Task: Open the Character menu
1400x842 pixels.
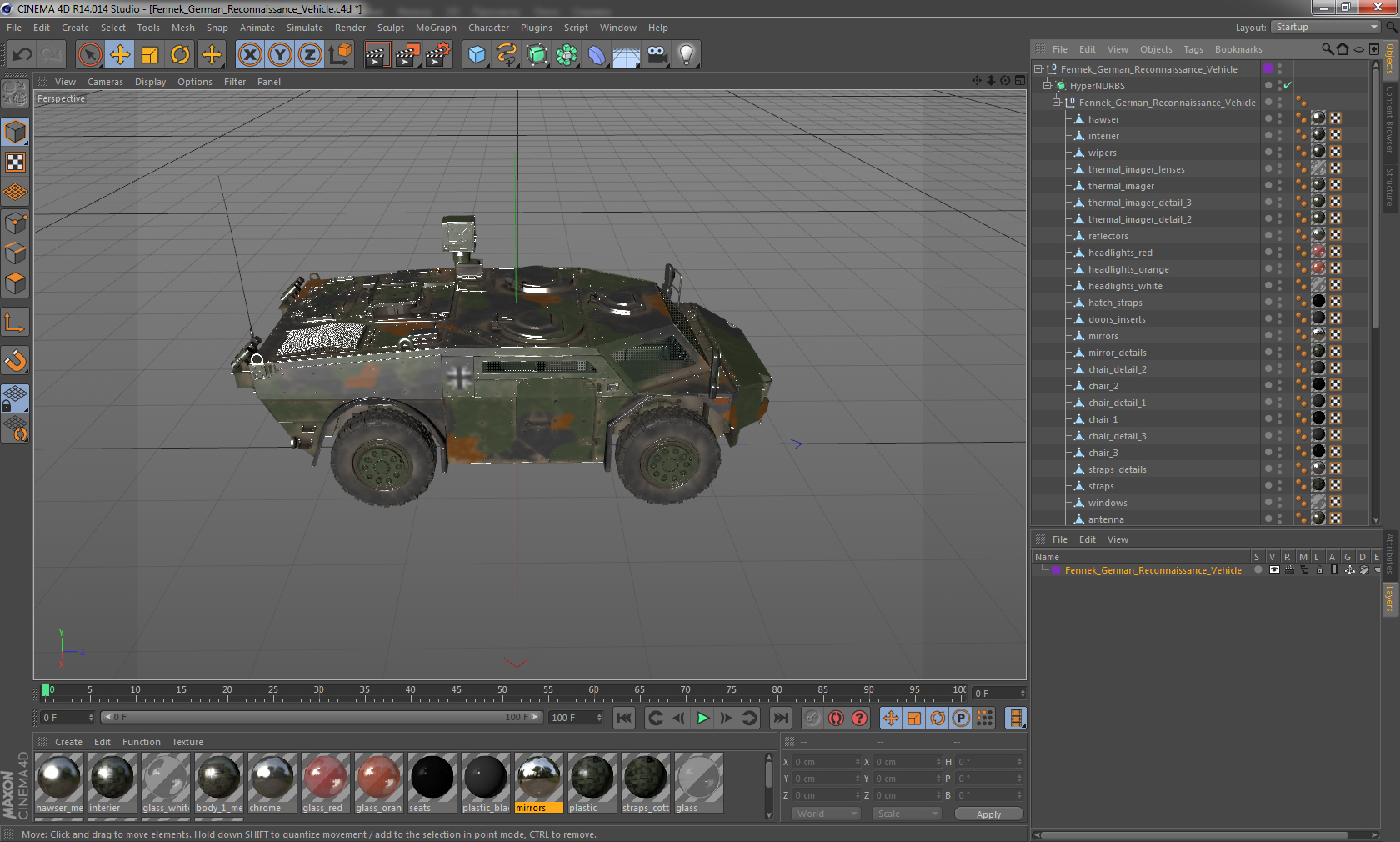Action: [x=488, y=28]
